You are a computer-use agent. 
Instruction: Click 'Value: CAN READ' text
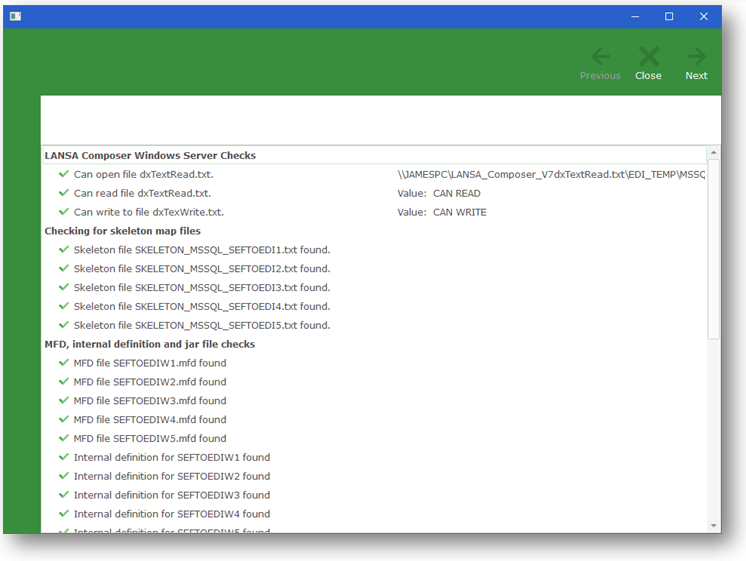[x=439, y=193]
